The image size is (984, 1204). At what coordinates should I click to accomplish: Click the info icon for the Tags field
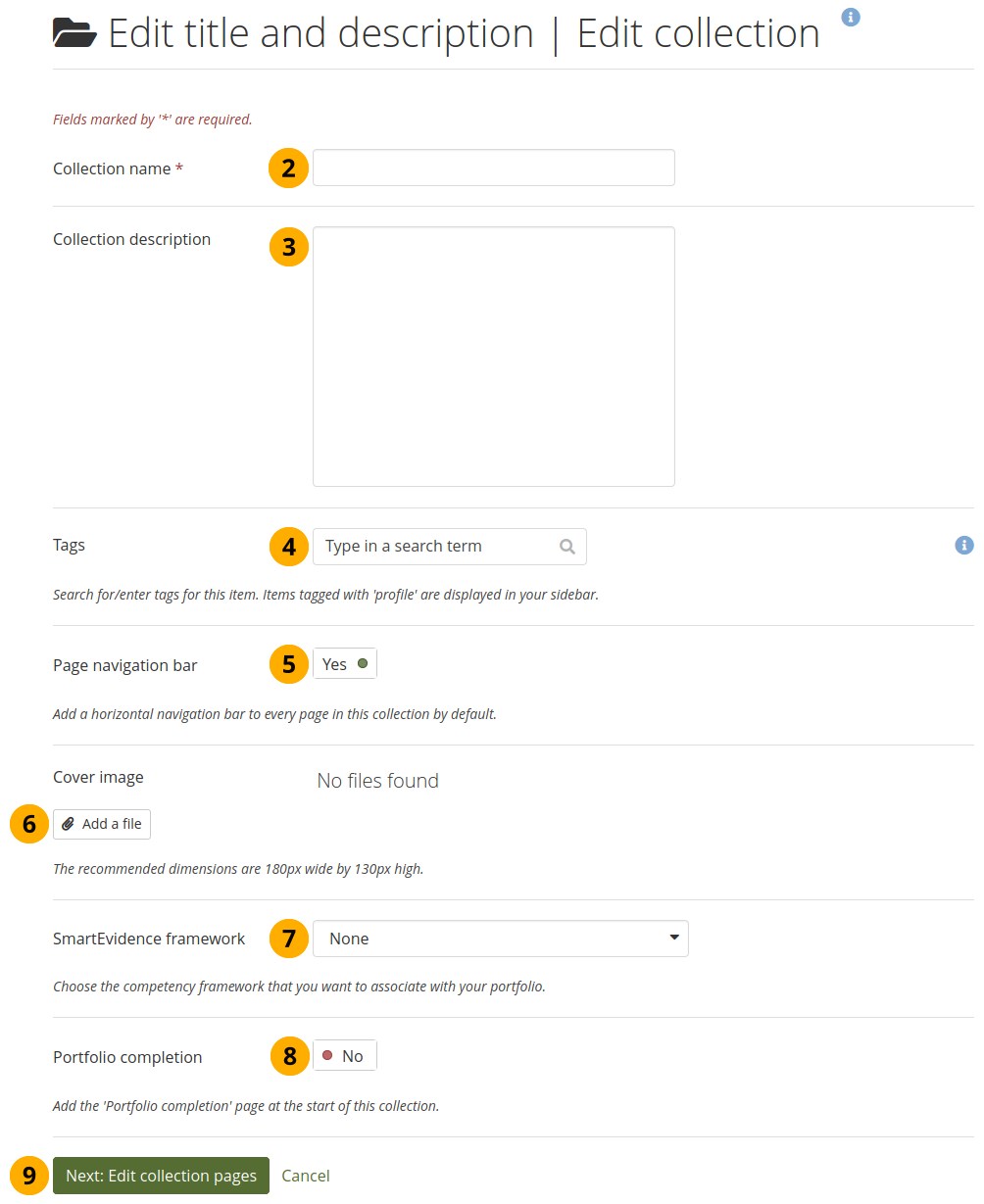pyautogui.click(x=963, y=546)
